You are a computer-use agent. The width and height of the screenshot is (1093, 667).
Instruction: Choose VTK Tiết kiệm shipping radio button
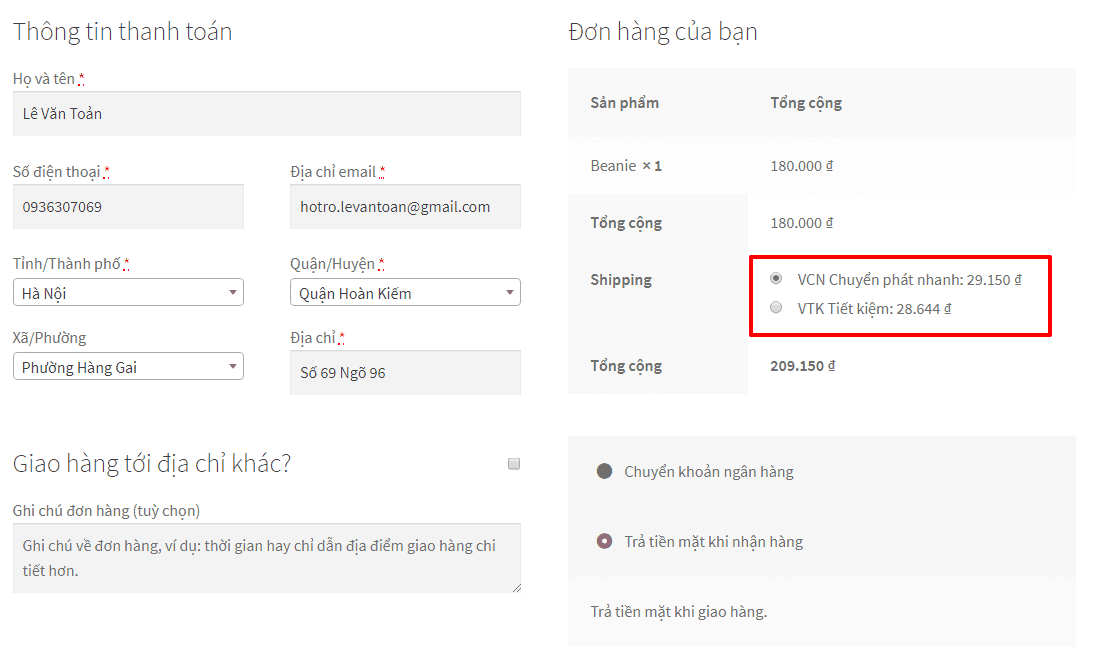(x=776, y=308)
